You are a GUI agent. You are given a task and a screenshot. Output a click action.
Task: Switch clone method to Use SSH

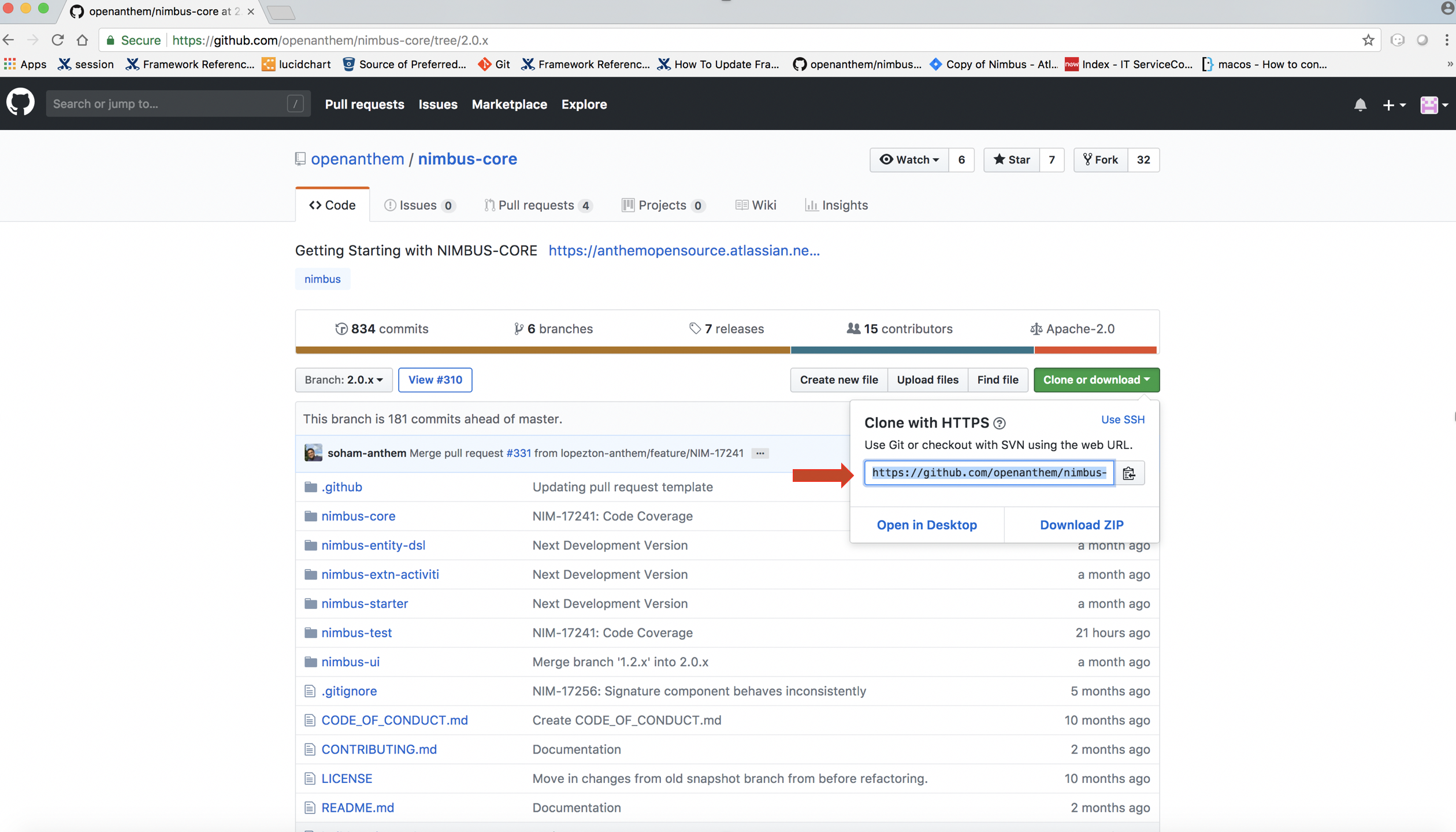tap(1122, 419)
